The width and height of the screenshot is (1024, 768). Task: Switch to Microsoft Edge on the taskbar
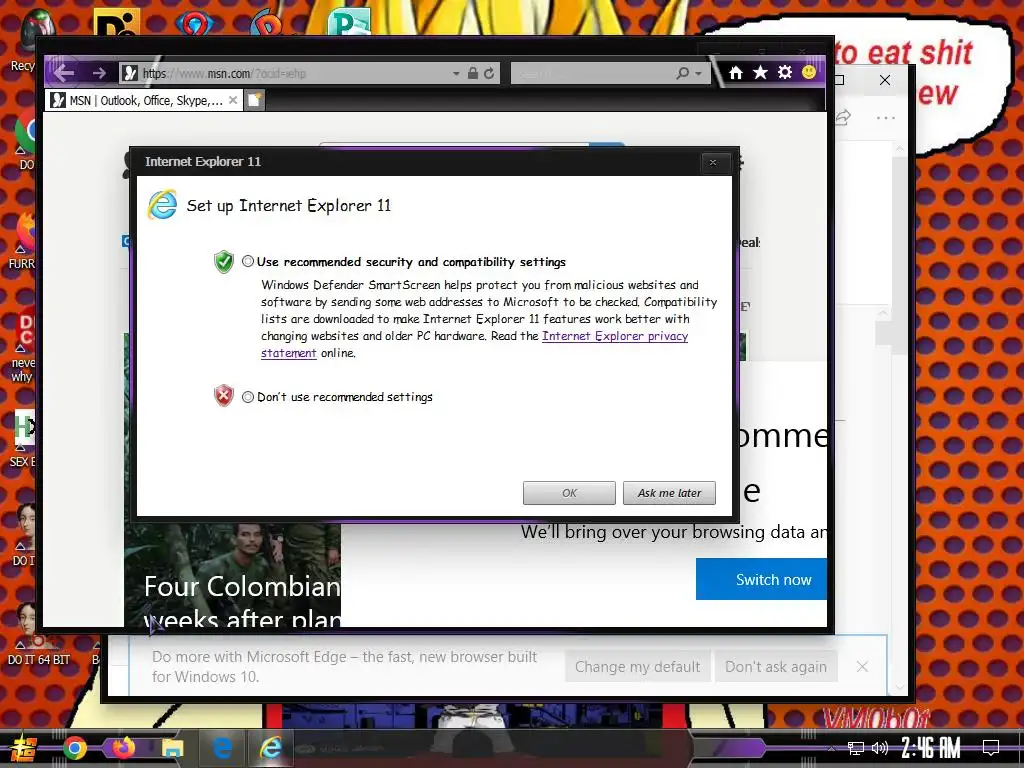coord(222,748)
